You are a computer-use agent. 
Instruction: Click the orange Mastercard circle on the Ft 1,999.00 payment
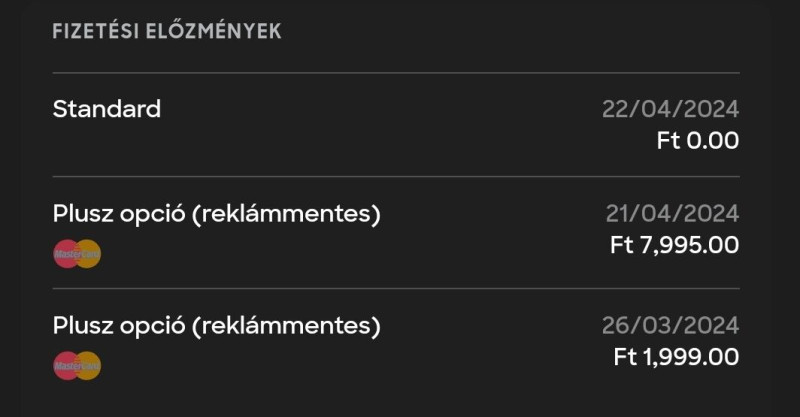coord(89,367)
